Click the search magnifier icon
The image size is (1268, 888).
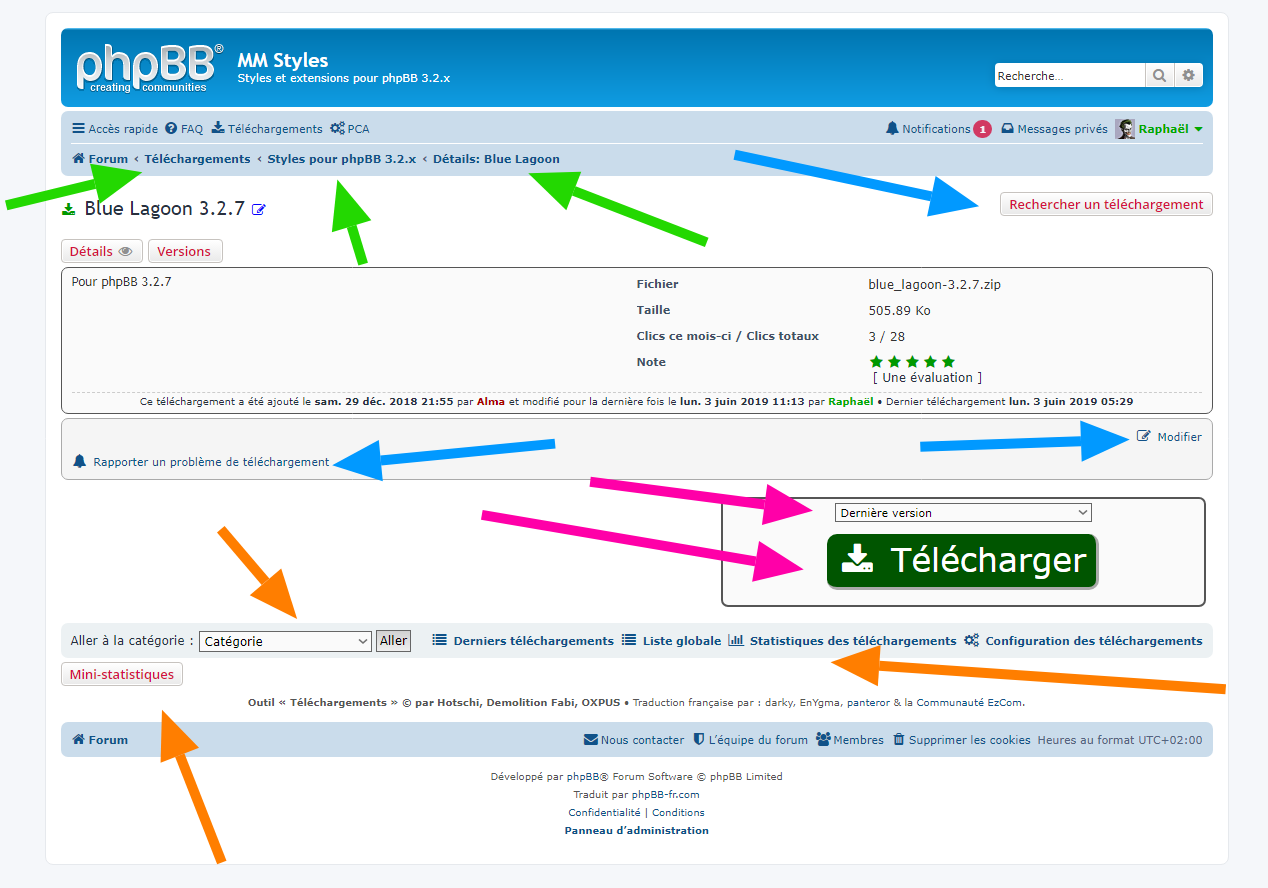1159,76
